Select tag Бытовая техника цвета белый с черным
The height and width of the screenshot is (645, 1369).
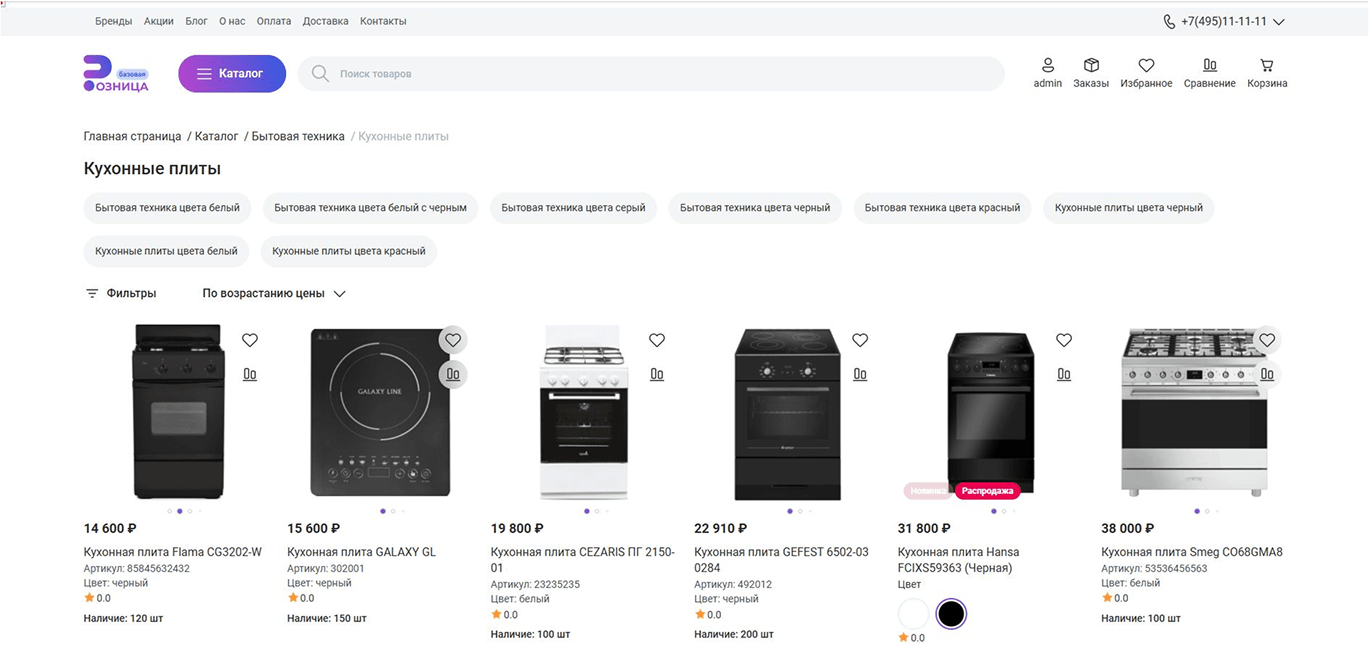370,208
